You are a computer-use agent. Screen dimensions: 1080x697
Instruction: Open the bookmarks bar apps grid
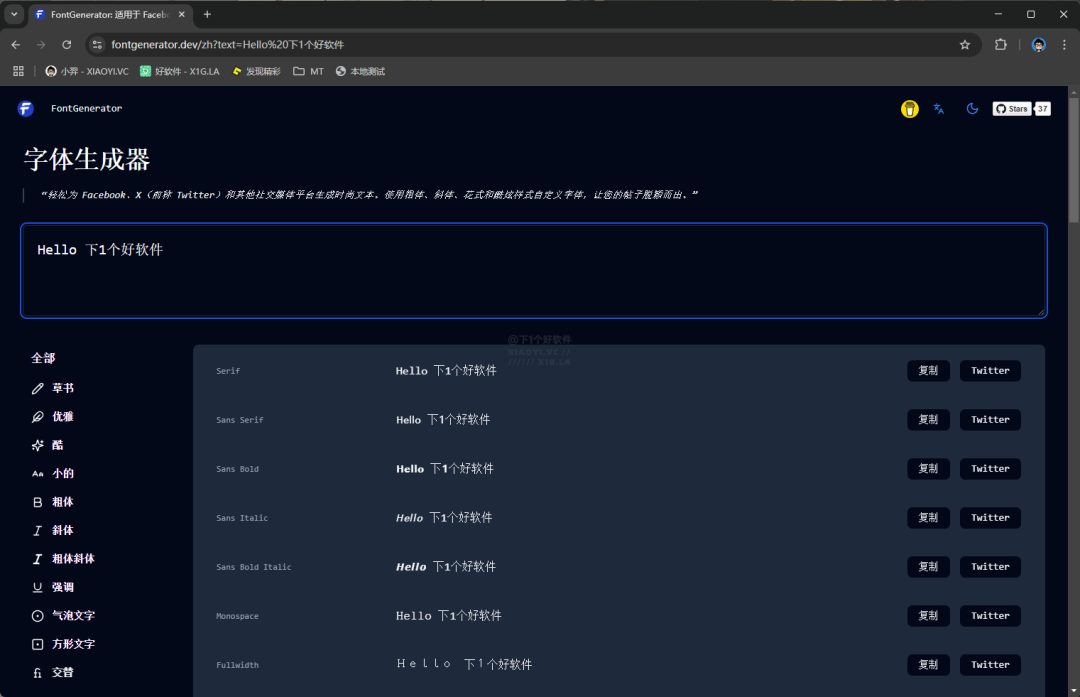pos(19,71)
